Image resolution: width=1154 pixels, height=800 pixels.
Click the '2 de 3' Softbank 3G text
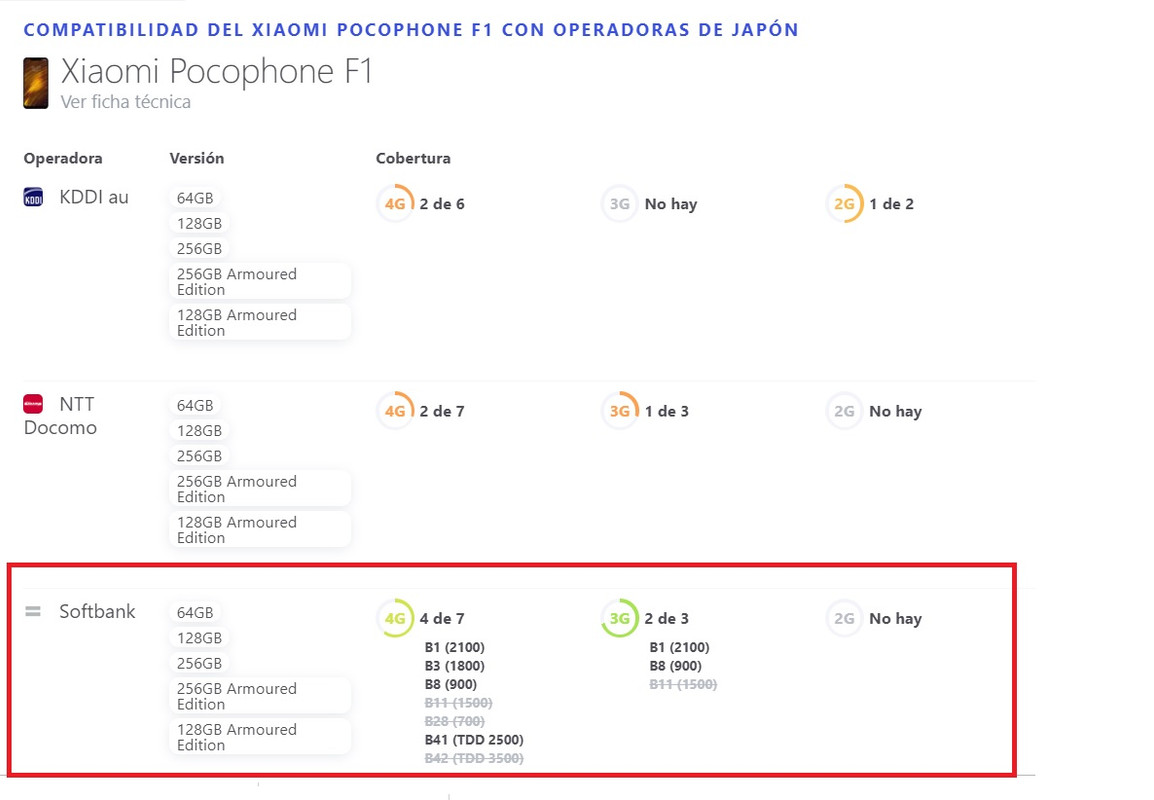click(x=667, y=618)
